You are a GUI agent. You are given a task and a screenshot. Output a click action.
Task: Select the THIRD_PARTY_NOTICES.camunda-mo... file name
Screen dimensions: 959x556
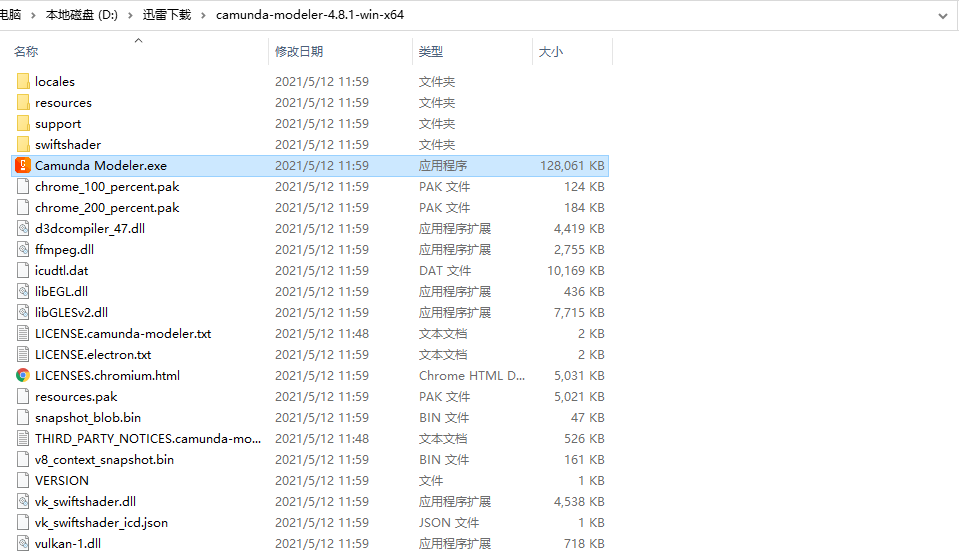coord(148,439)
